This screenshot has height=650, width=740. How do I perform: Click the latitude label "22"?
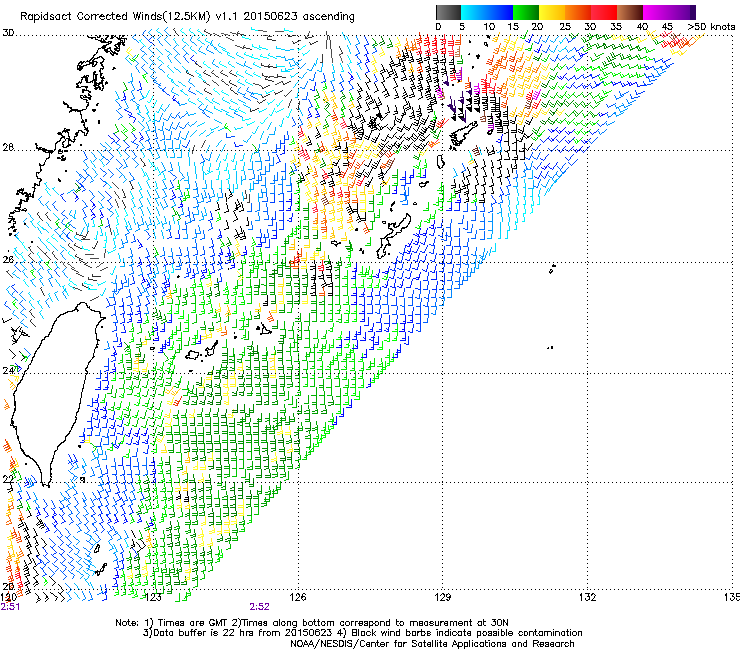8,479
